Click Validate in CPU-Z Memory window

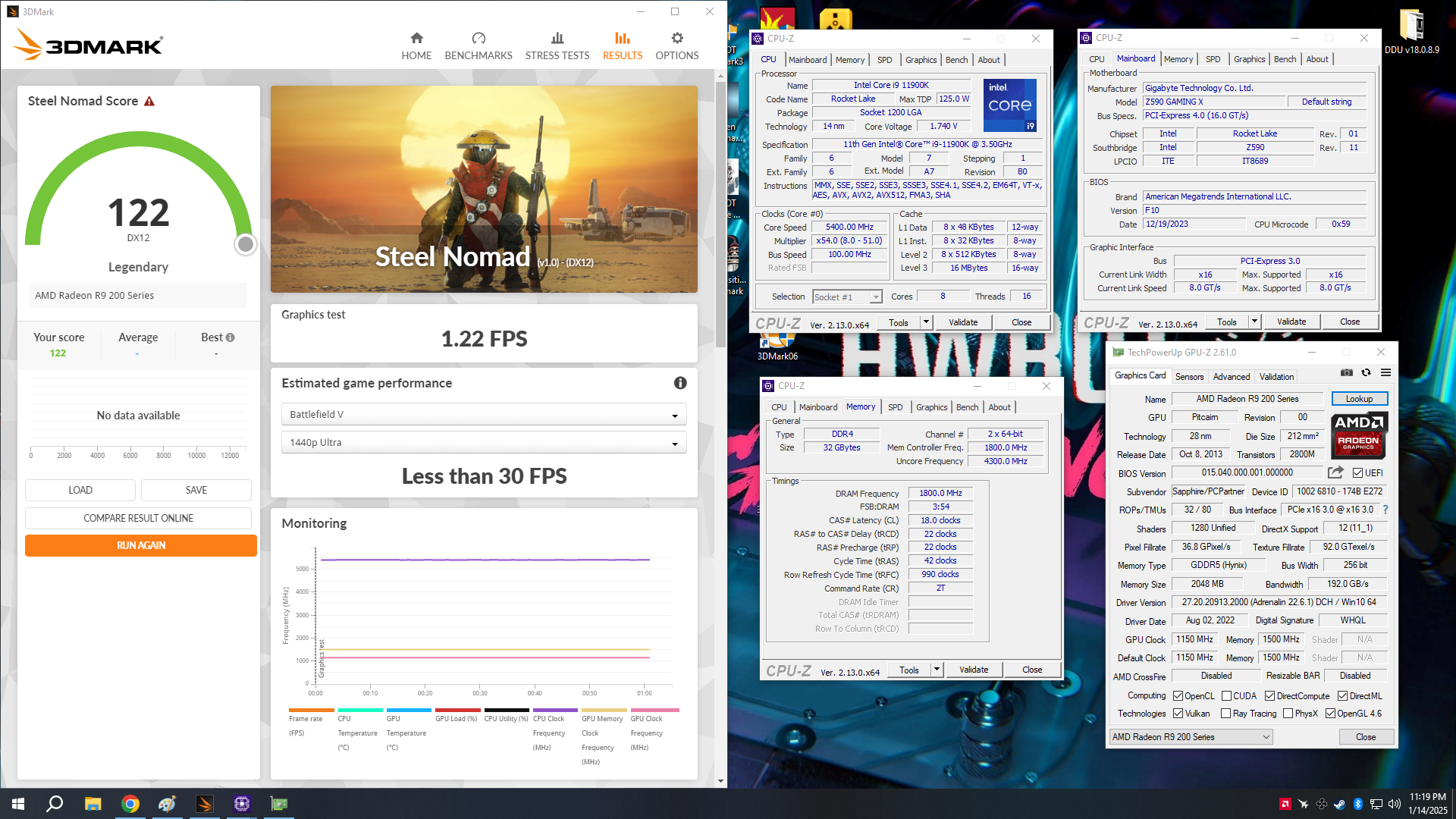pos(974,670)
